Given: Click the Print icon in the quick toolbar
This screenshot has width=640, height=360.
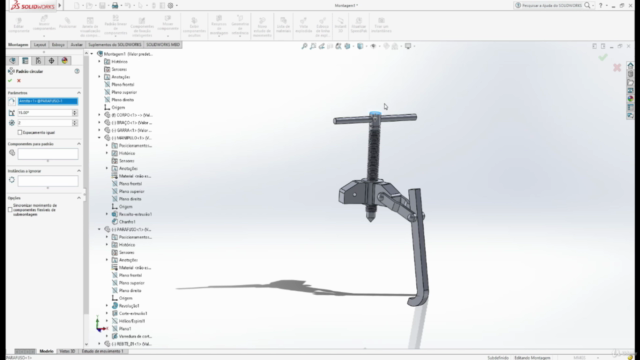Looking at the screenshot, I should point(115,5).
